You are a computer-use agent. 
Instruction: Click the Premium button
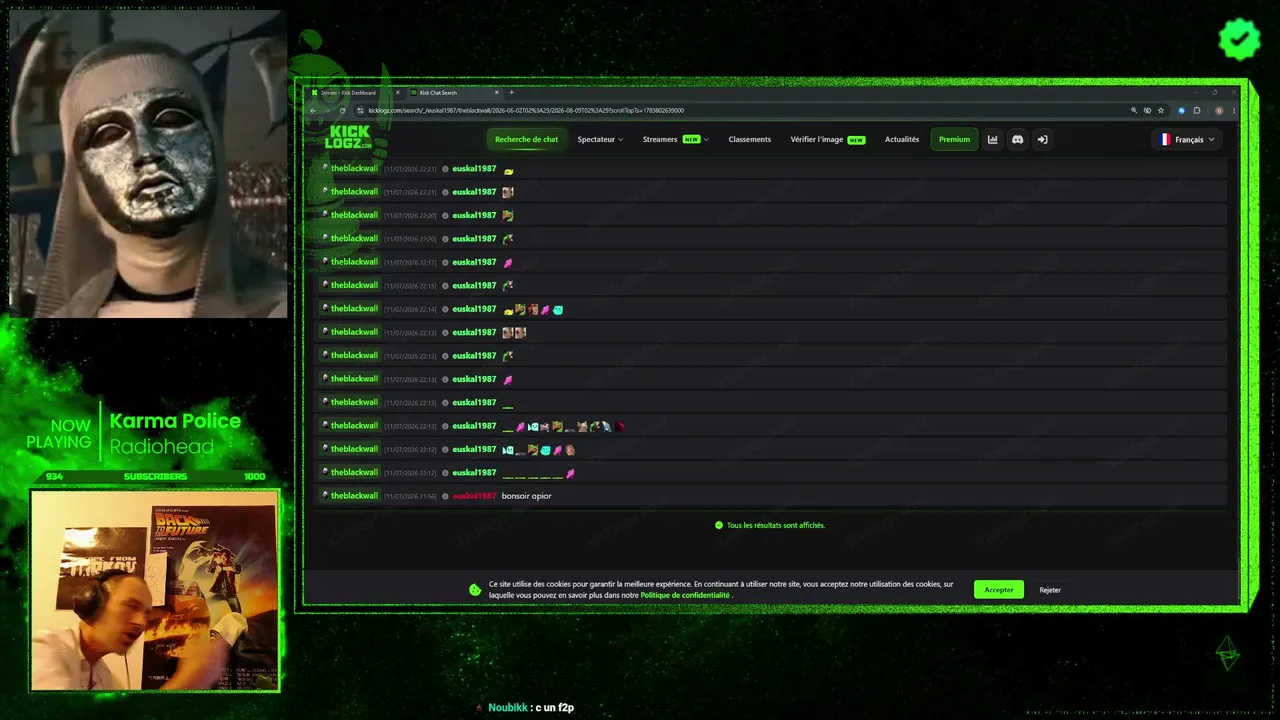tap(954, 140)
